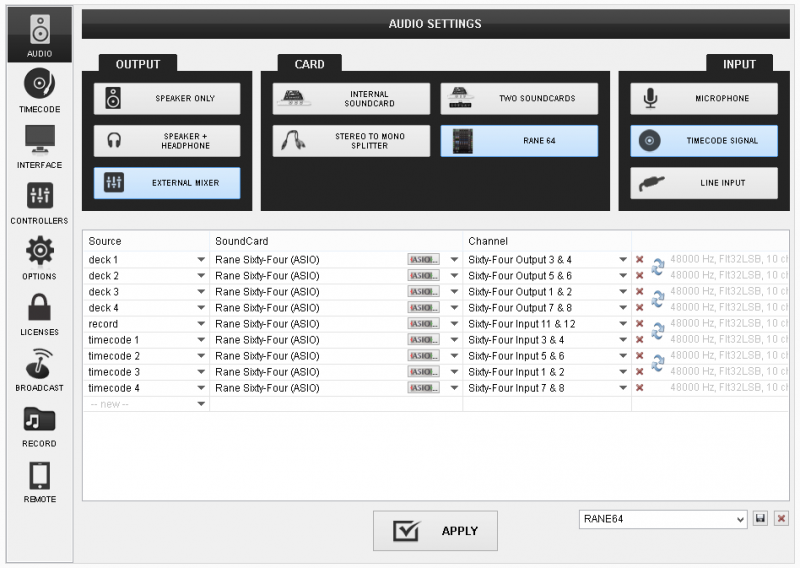Image resolution: width=800 pixels, height=568 pixels.
Task: Remove the timecode 1 row
Action: point(639,340)
